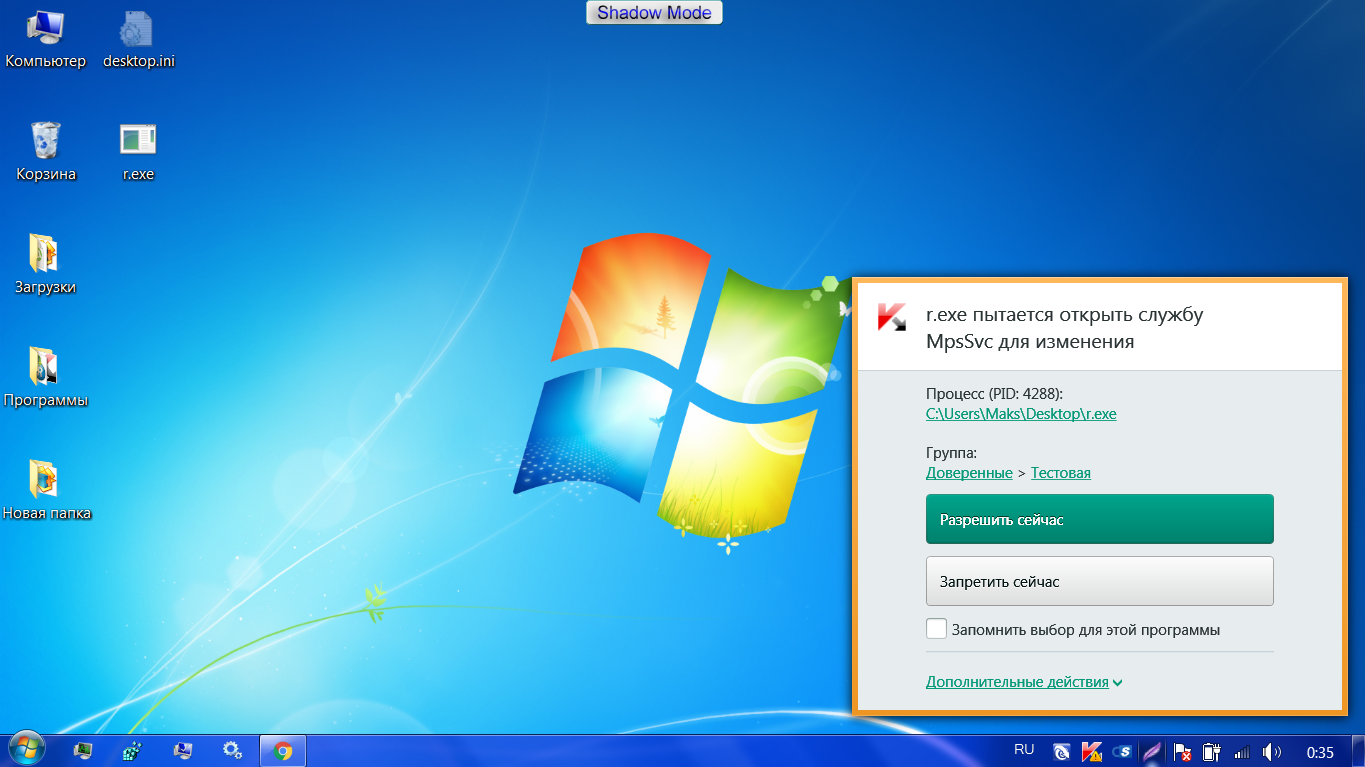
Task: Click the Тестовая group link
Action: [x=1061, y=472]
